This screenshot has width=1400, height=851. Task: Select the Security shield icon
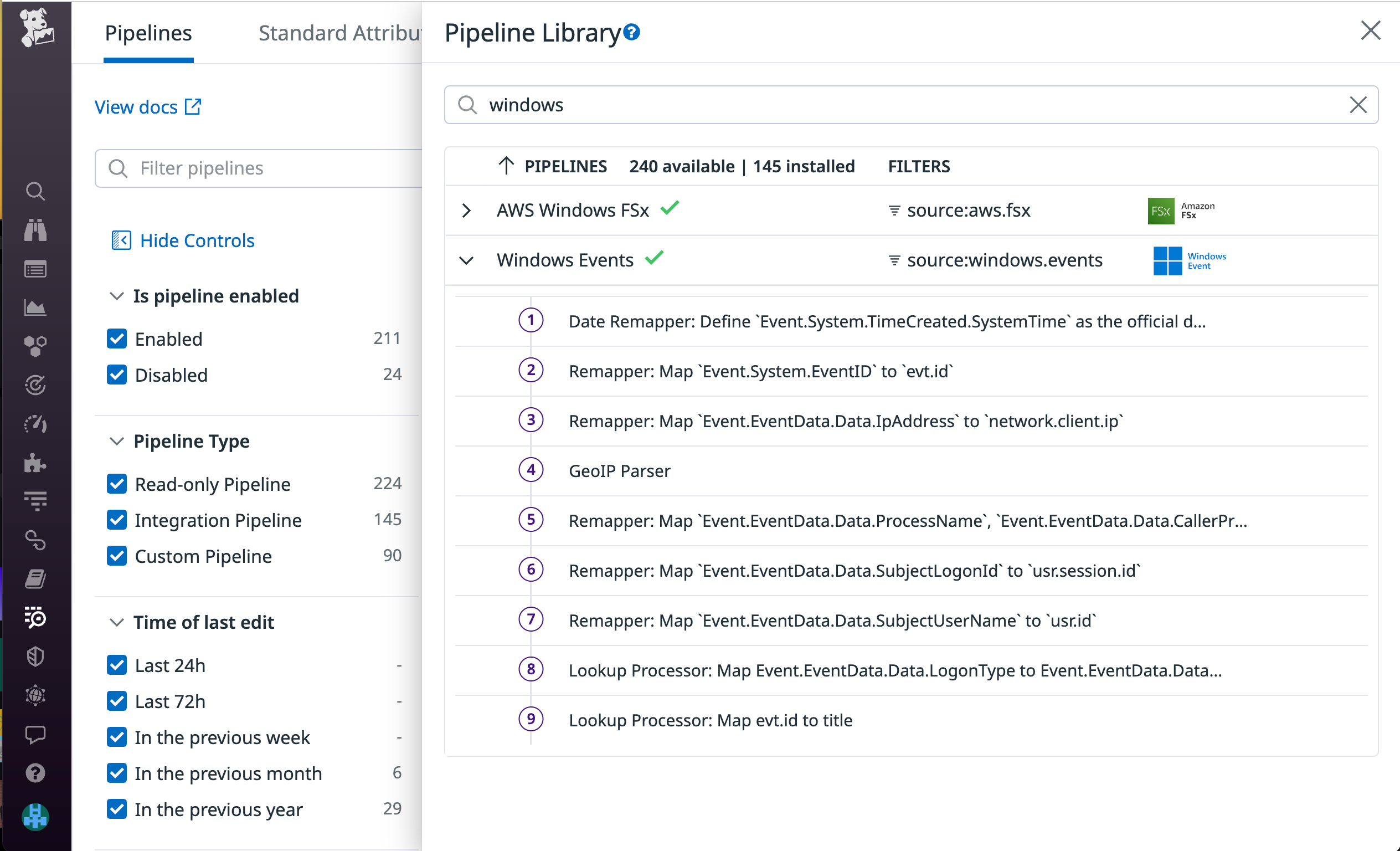pyautogui.click(x=35, y=657)
